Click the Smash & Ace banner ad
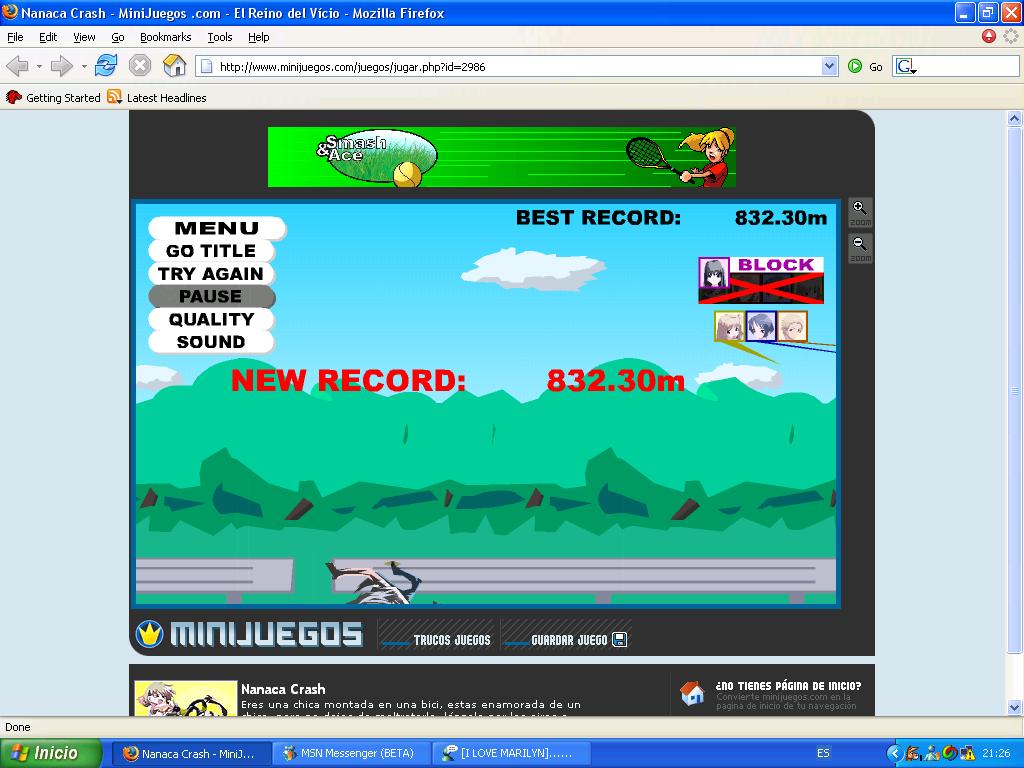Screen dimensions: 1024x768 502,157
